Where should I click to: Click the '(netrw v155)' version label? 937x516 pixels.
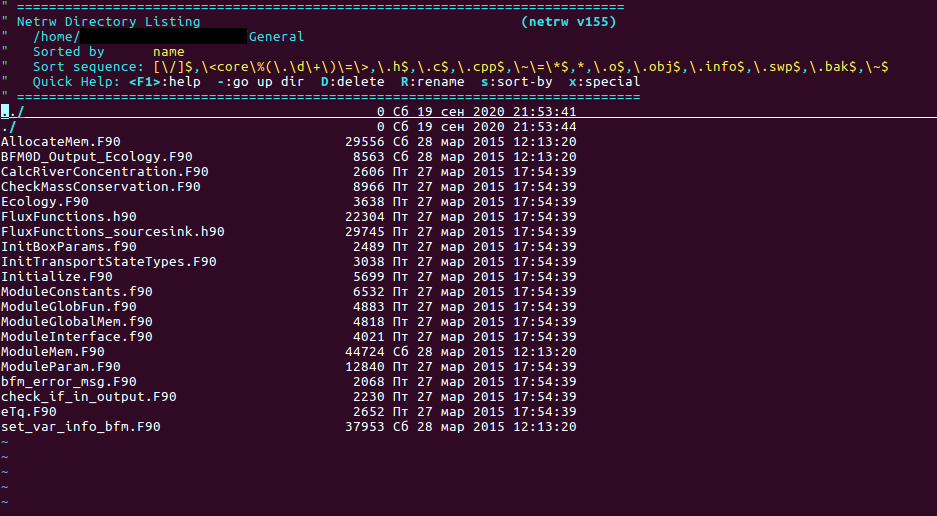pos(568,22)
